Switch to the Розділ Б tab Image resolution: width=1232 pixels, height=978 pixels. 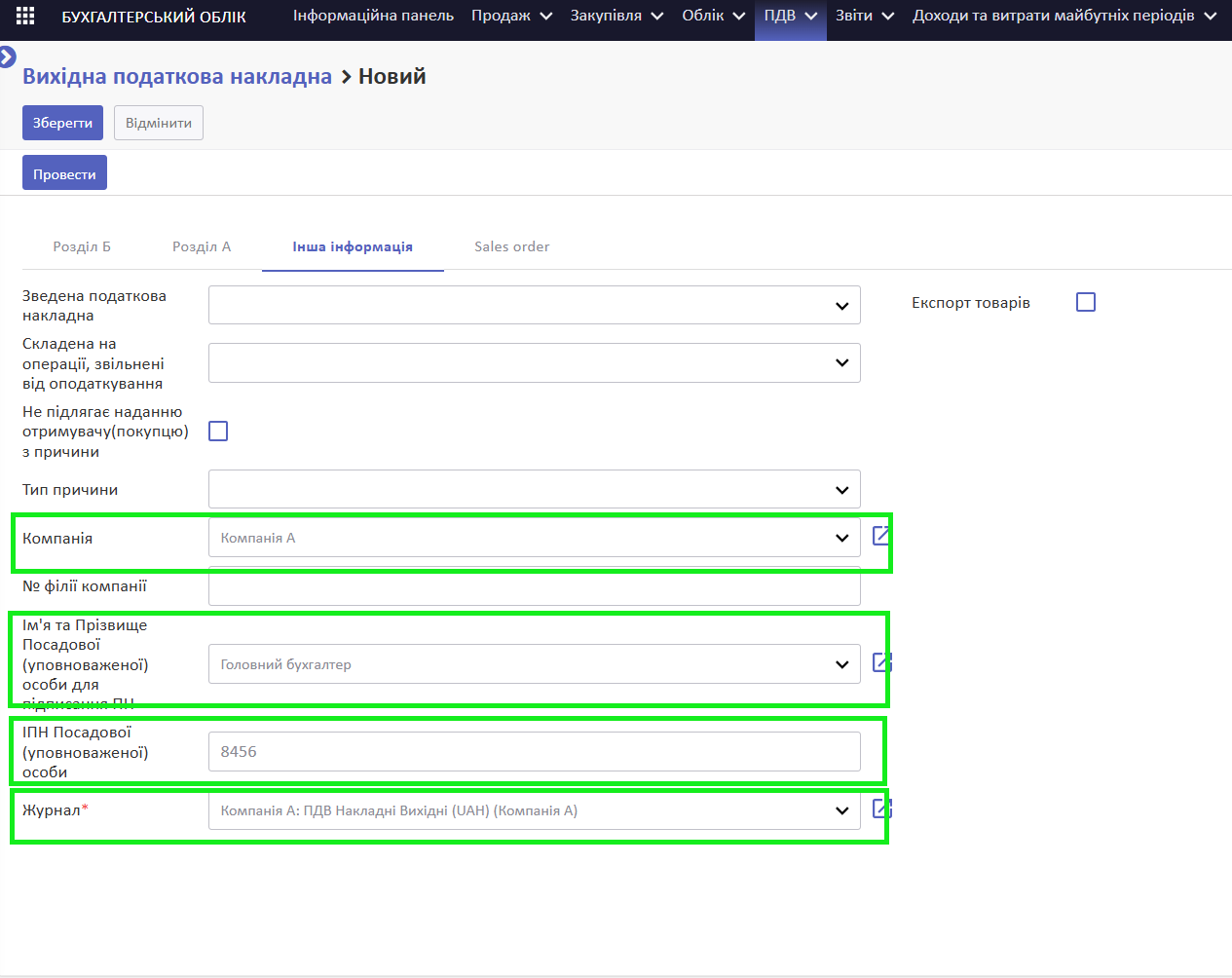point(82,246)
